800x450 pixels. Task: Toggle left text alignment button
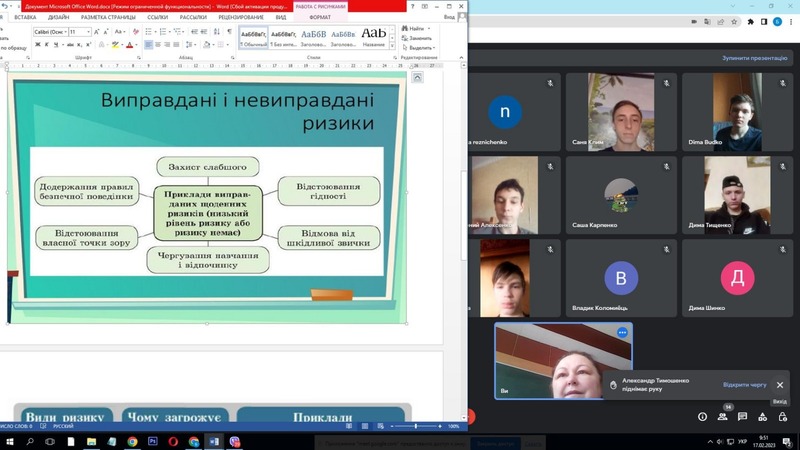pyautogui.click(x=147, y=45)
